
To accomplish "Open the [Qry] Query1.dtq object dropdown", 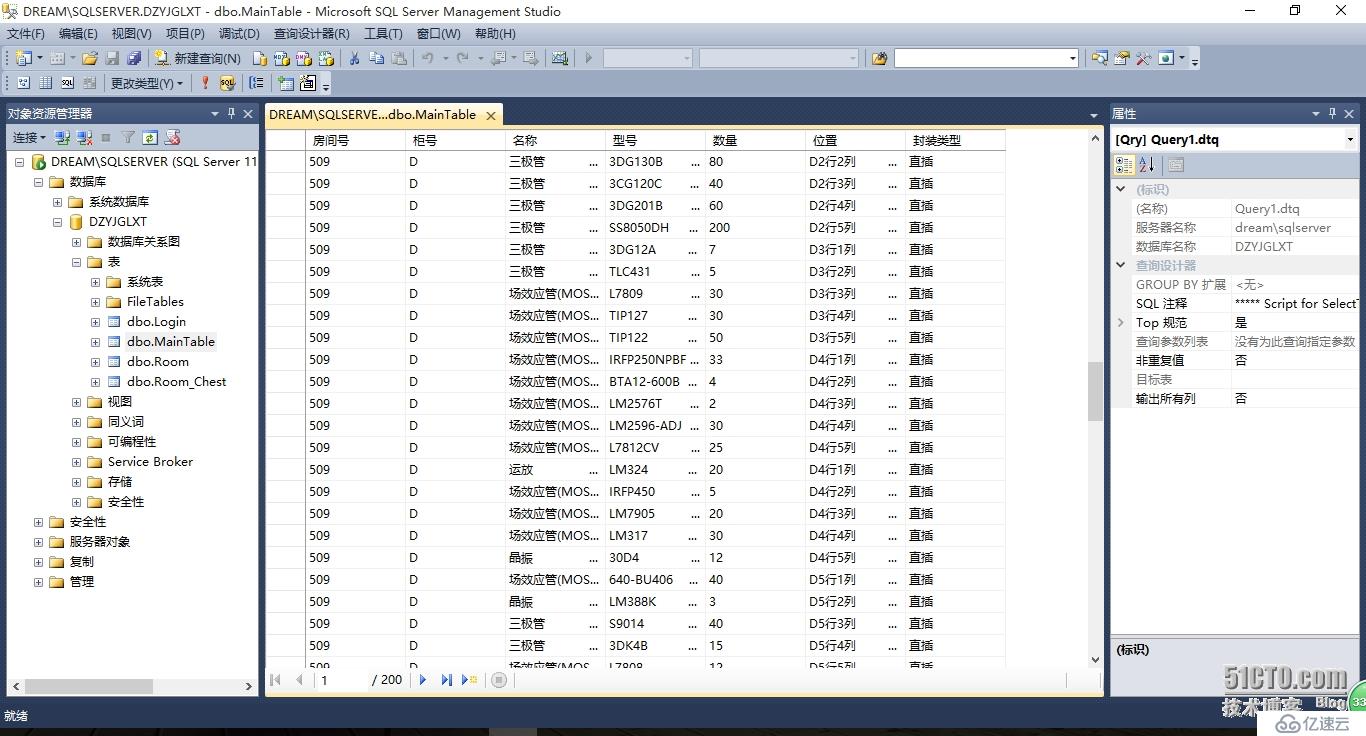I will pos(1350,140).
